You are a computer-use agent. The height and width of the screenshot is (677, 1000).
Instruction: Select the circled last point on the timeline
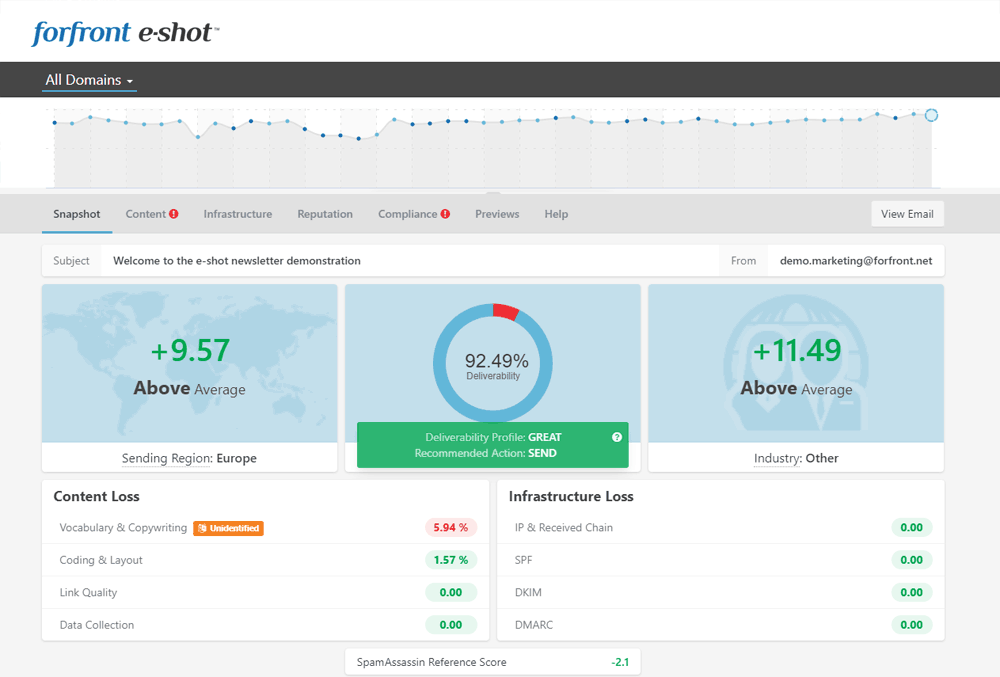point(931,115)
